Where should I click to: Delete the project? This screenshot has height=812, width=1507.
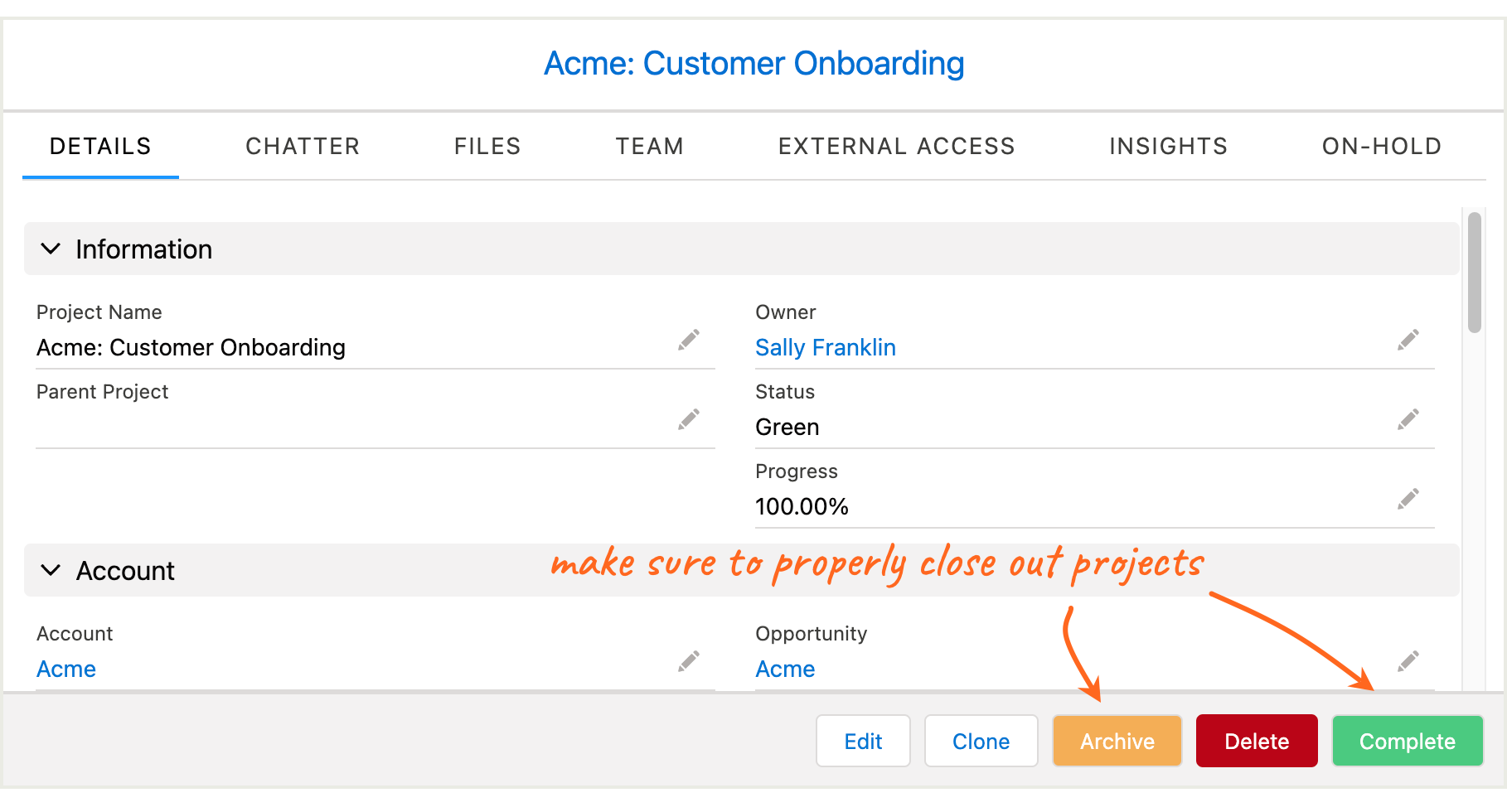pyautogui.click(x=1257, y=741)
